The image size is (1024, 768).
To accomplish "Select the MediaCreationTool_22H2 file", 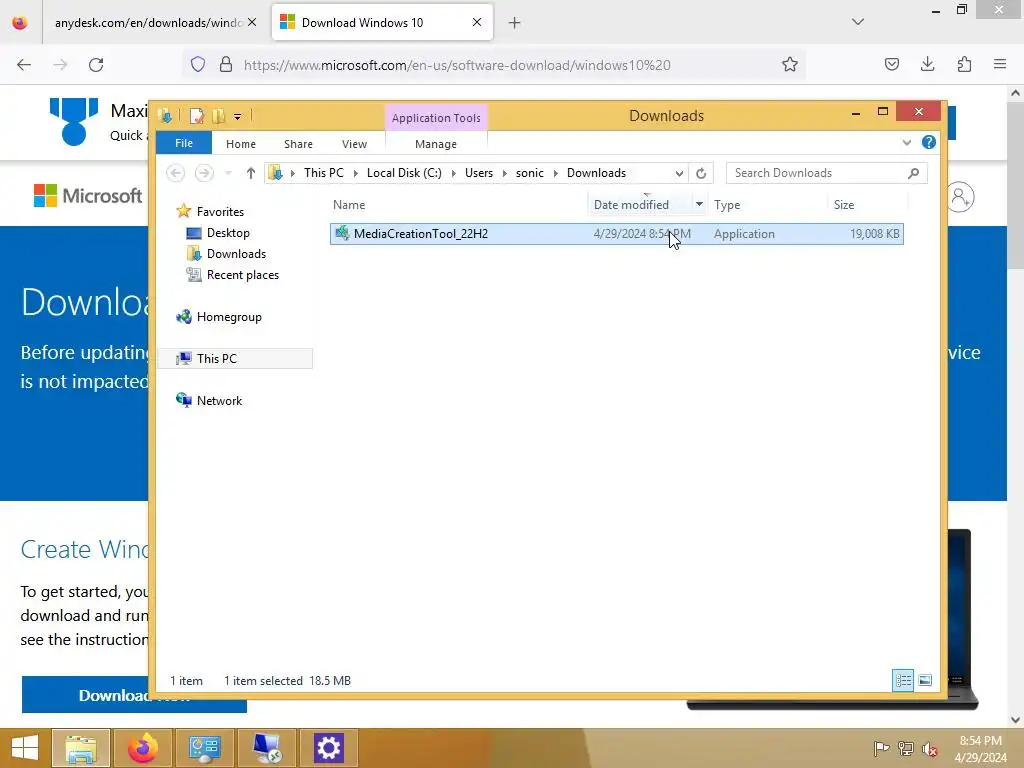I will [616, 234].
